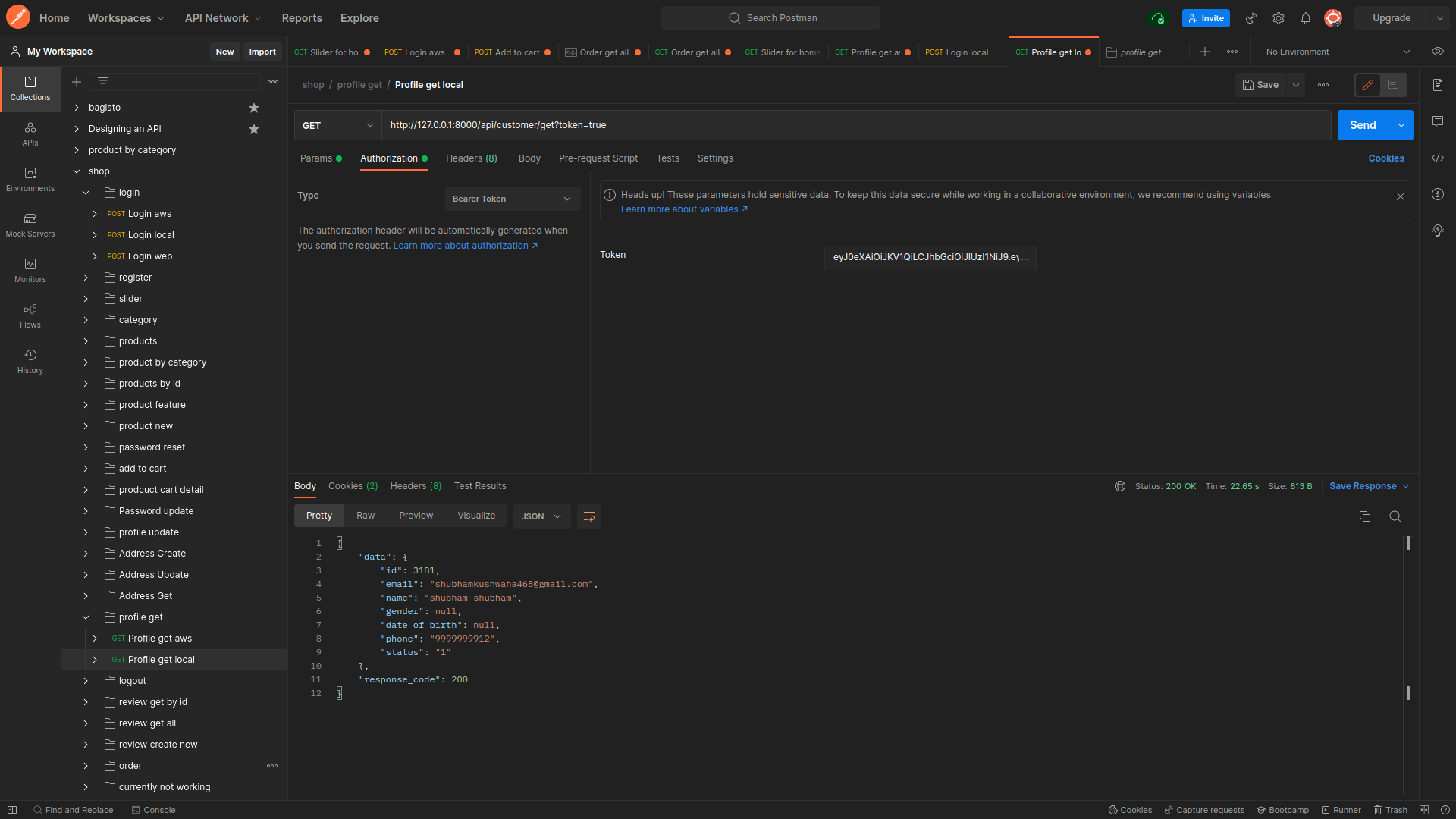Create a new collection with plus icon
This screenshot has height=819, width=1456.
[x=77, y=82]
